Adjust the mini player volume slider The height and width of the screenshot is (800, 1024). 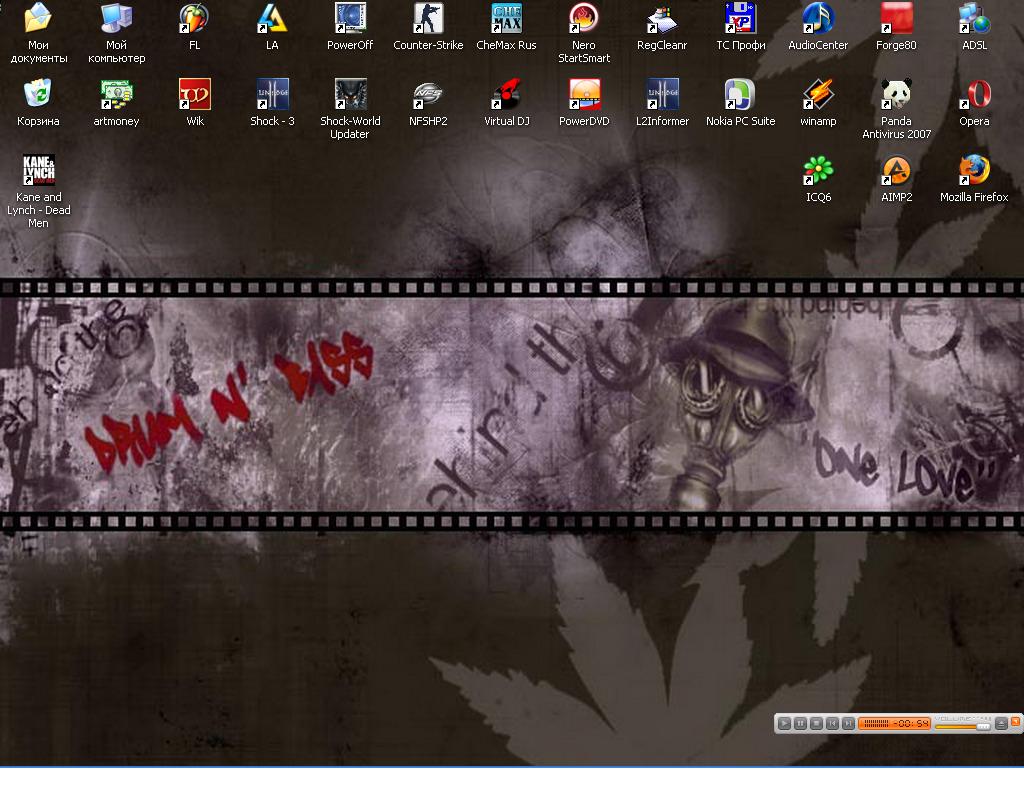point(963,726)
